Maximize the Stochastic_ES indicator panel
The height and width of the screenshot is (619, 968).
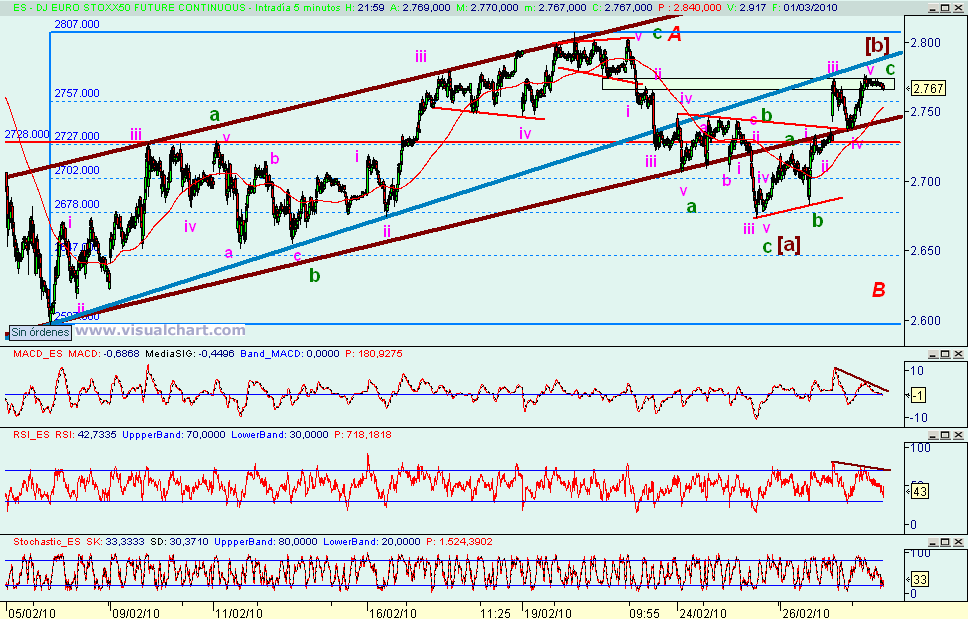tap(945, 541)
